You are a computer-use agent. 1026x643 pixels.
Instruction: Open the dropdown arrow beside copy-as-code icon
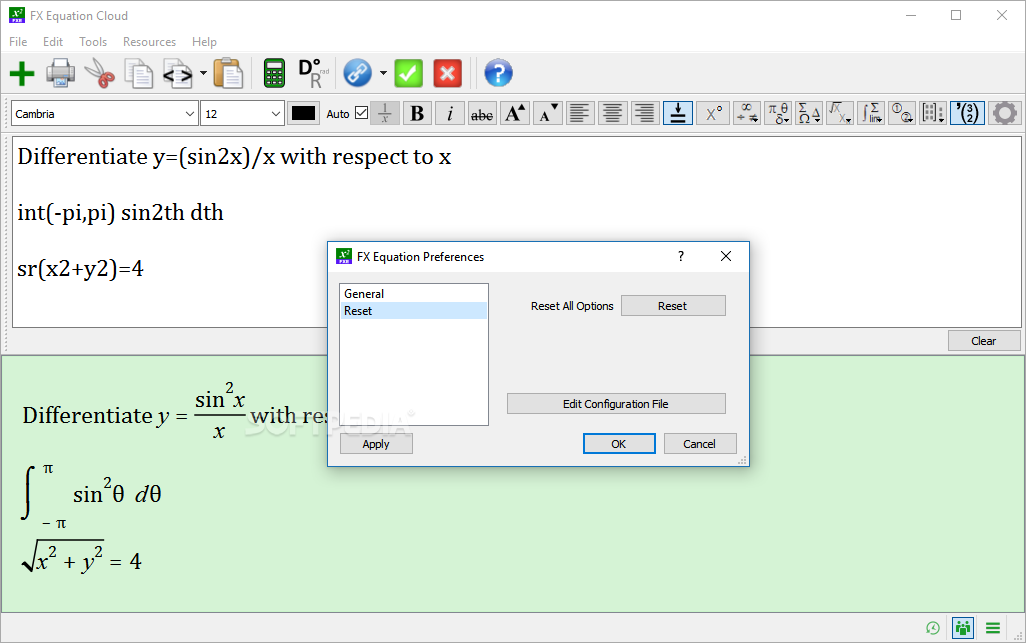click(203, 73)
